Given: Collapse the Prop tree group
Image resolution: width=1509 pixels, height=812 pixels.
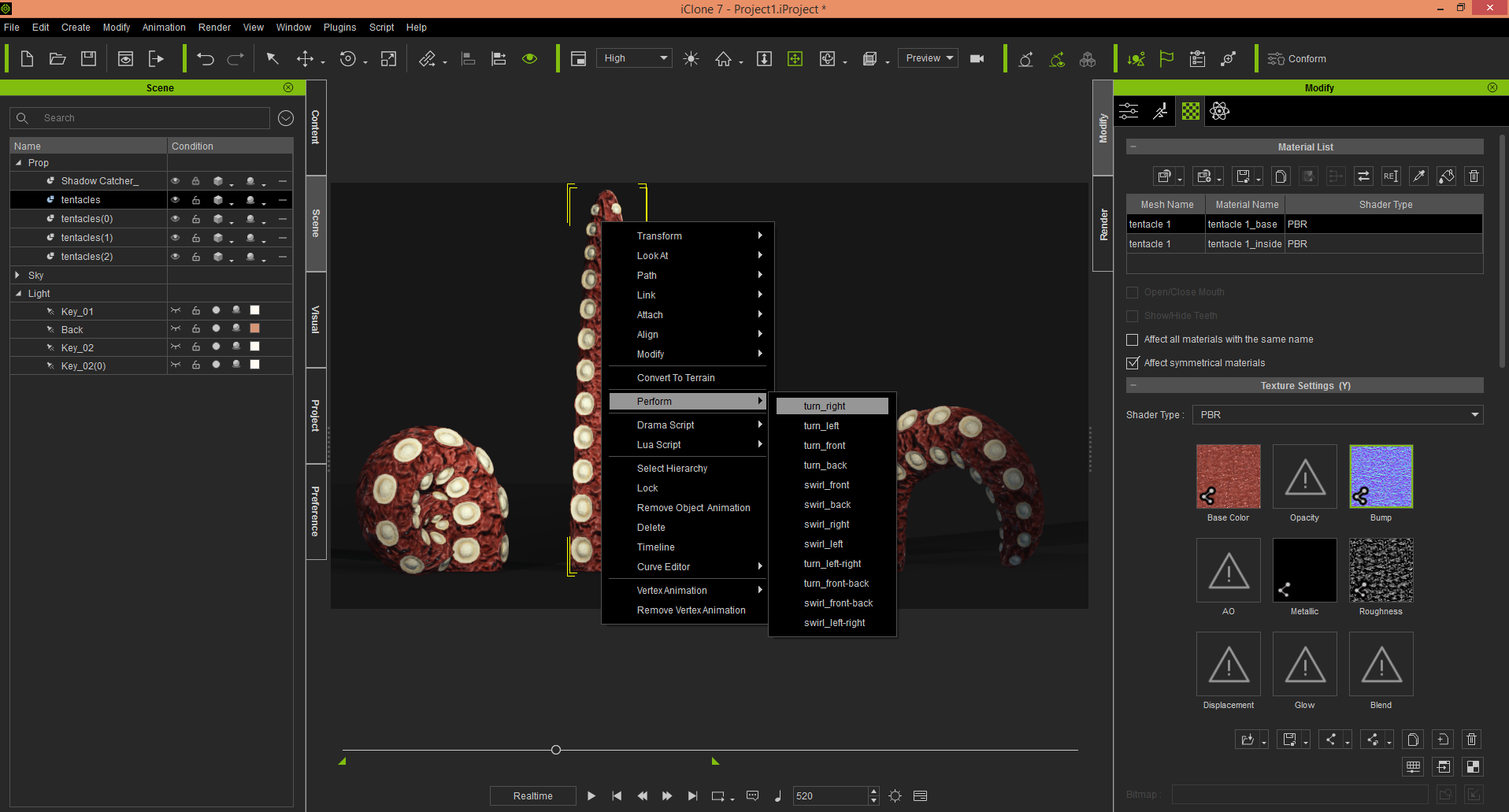Looking at the screenshot, I should pos(18,163).
